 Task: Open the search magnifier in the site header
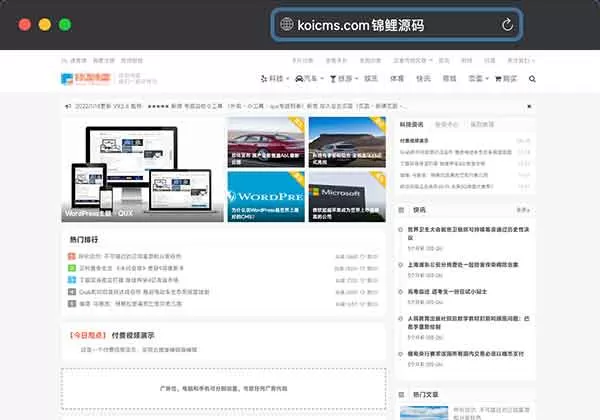pos(532,79)
